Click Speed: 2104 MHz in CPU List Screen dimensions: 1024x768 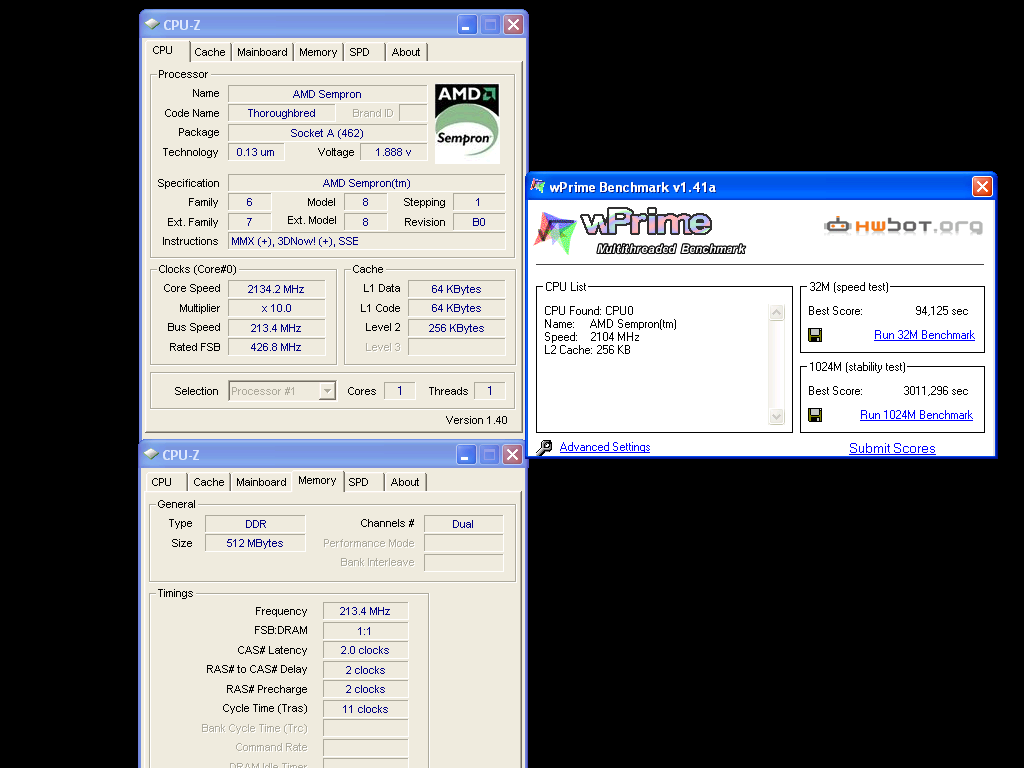click(592, 337)
